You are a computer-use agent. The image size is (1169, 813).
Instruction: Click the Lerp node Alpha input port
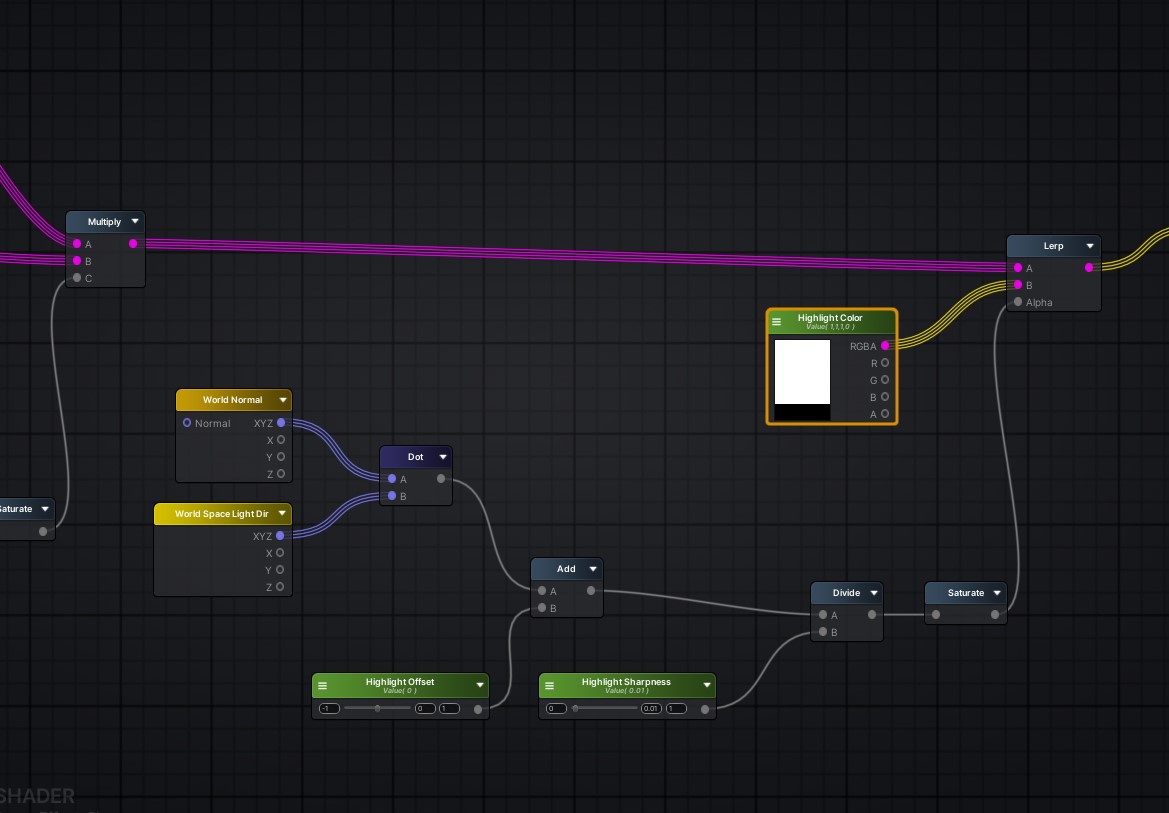click(1018, 302)
